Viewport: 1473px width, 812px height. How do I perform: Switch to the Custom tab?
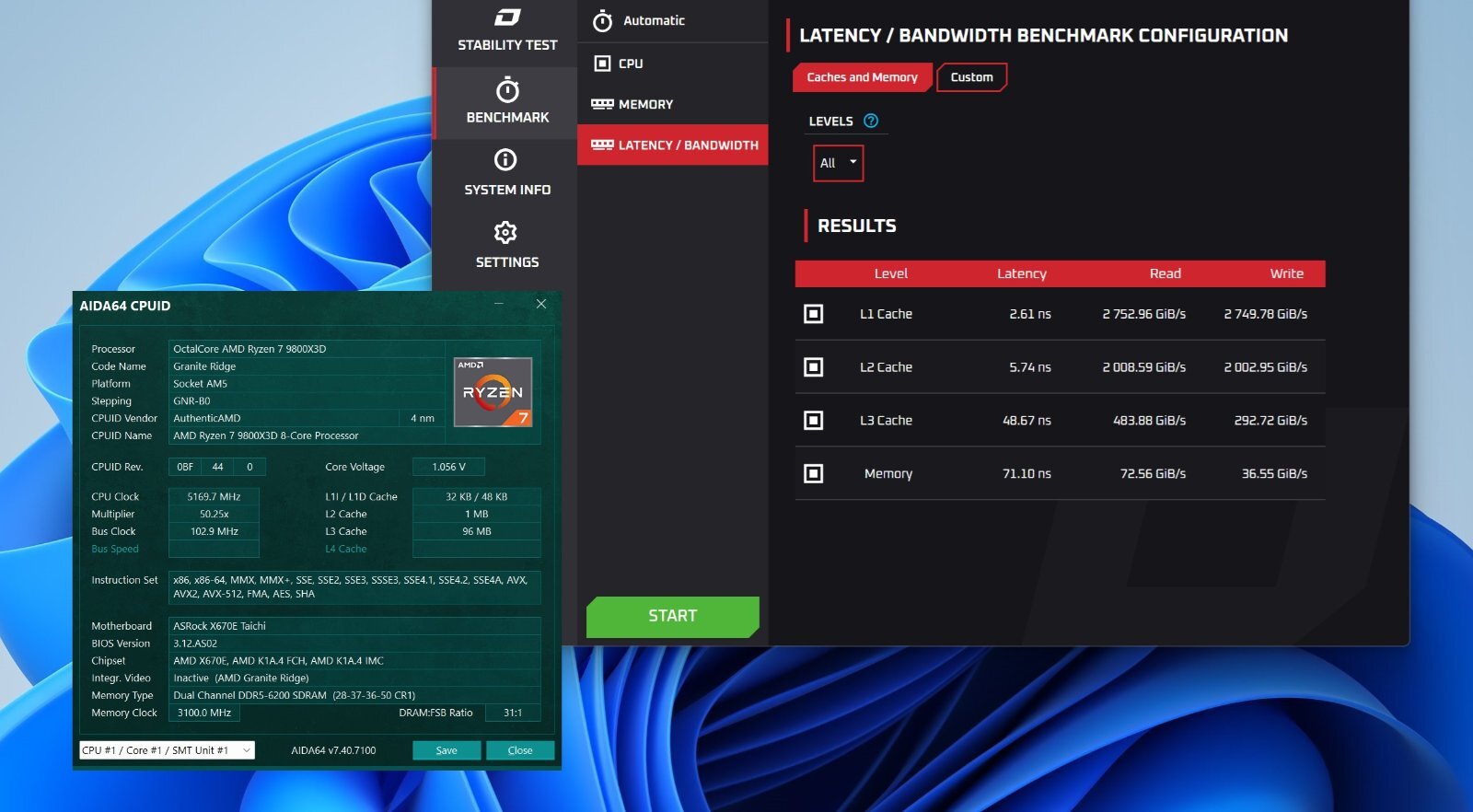pos(972,77)
